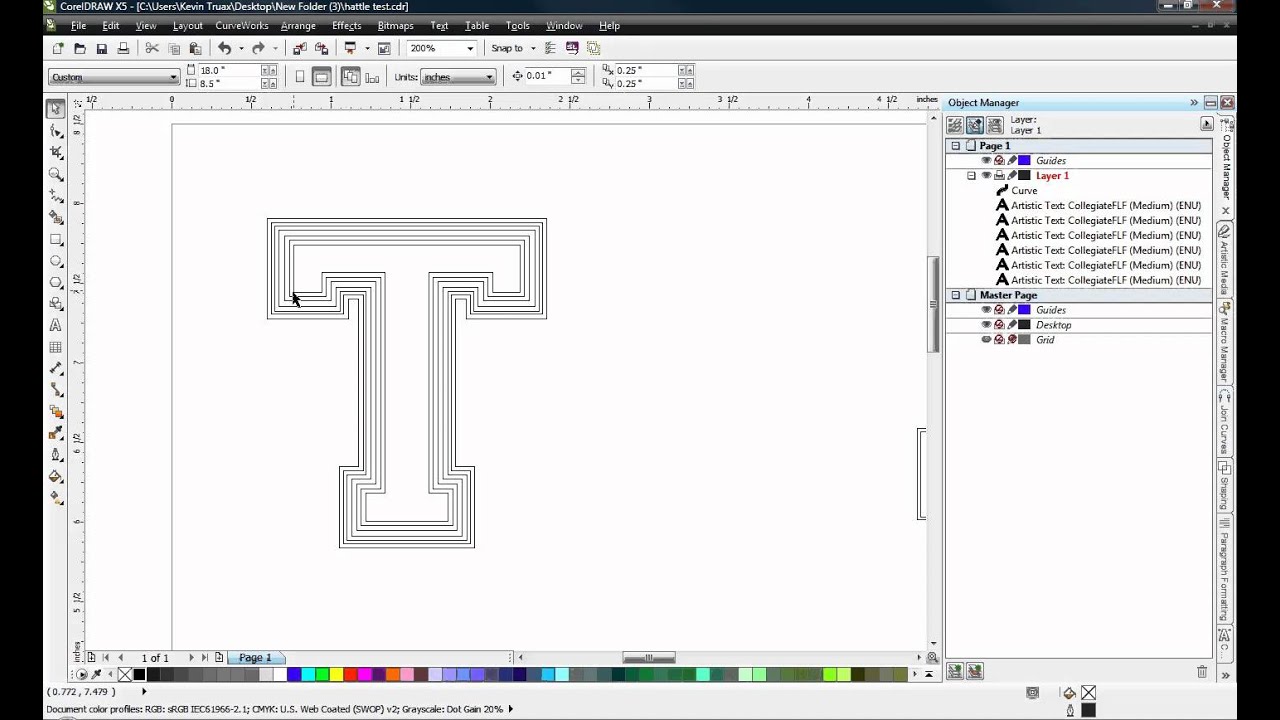Select the Zoom tool in toolbox

[56, 174]
